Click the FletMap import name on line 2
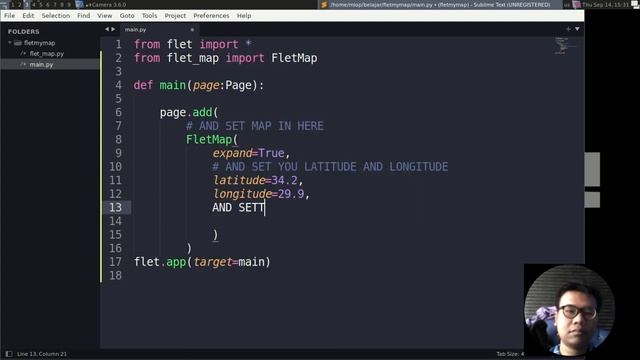The width and height of the screenshot is (640, 360). click(294, 58)
